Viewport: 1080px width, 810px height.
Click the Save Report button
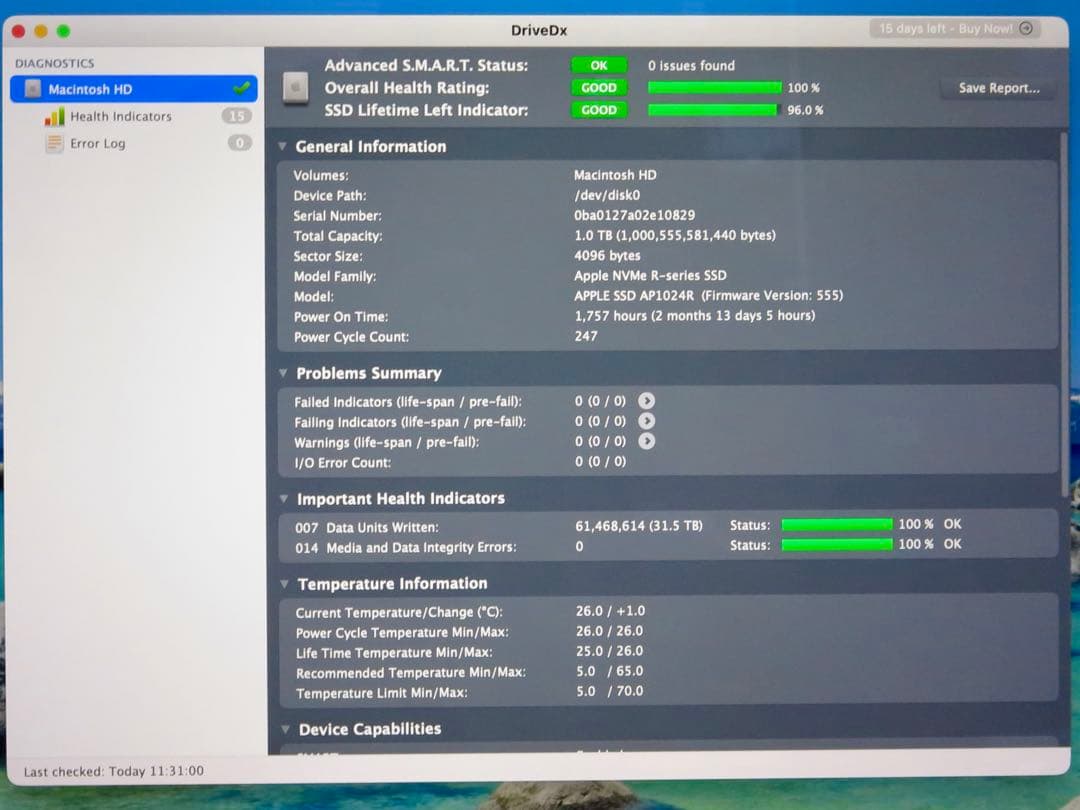997,88
